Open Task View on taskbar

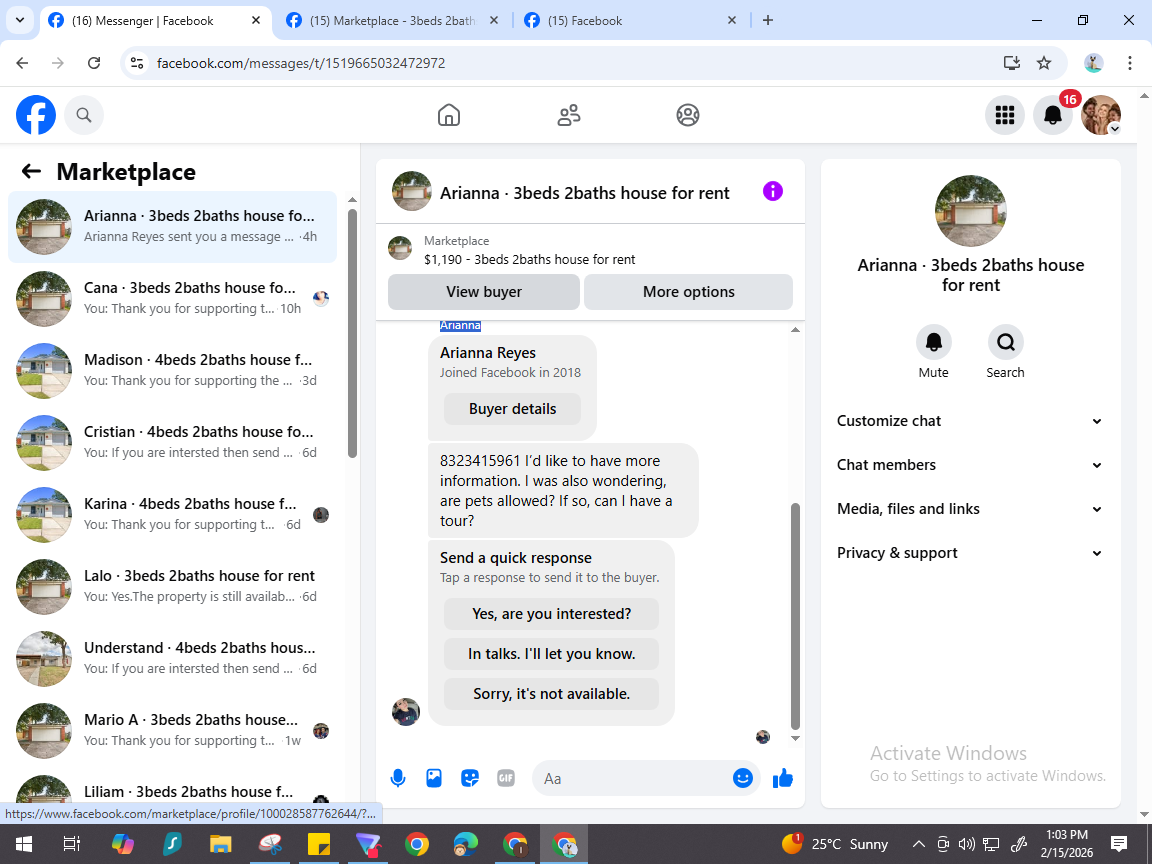click(71, 844)
